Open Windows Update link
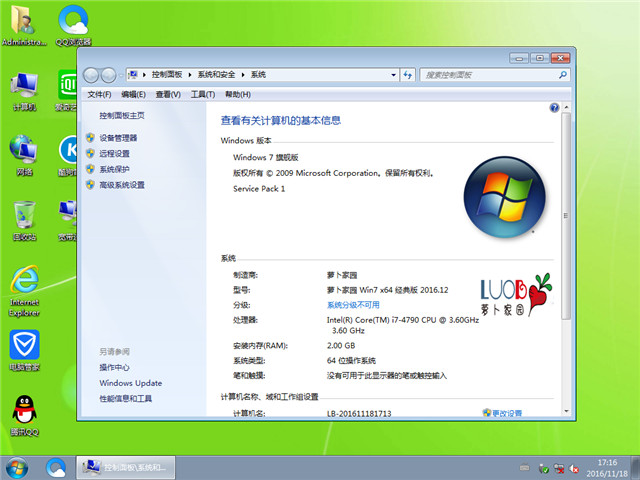Viewport: 640px width, 480px height. 131,383
